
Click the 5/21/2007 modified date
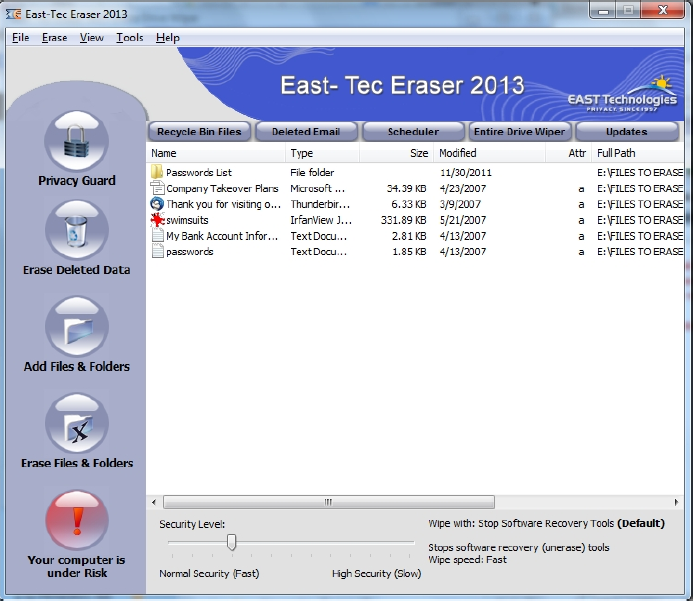point(463,220)
